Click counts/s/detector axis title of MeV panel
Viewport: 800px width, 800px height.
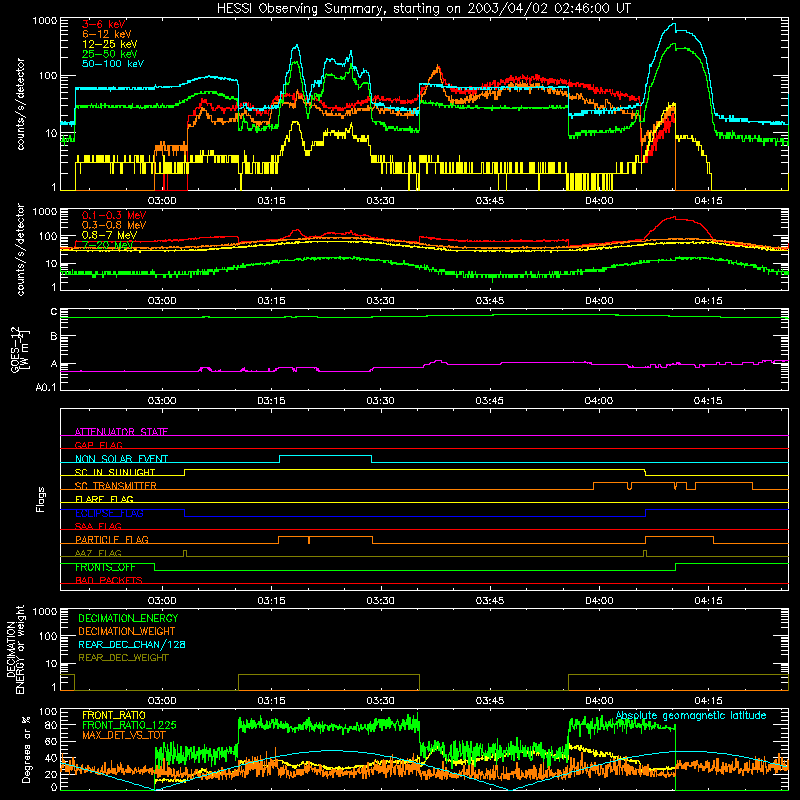point(20,249)
